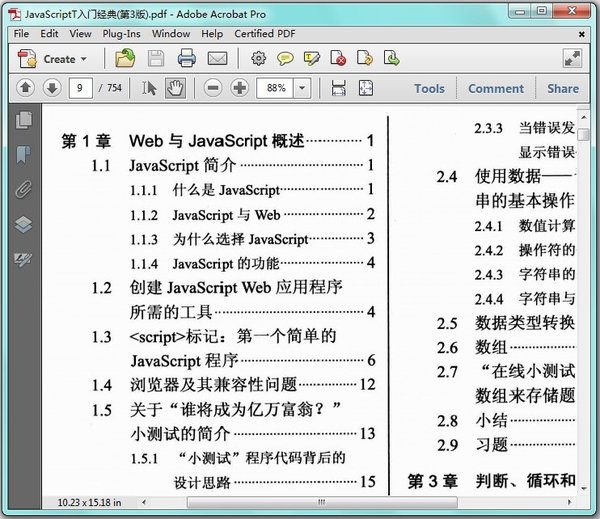Add a sticky note comment

(285, 59)
